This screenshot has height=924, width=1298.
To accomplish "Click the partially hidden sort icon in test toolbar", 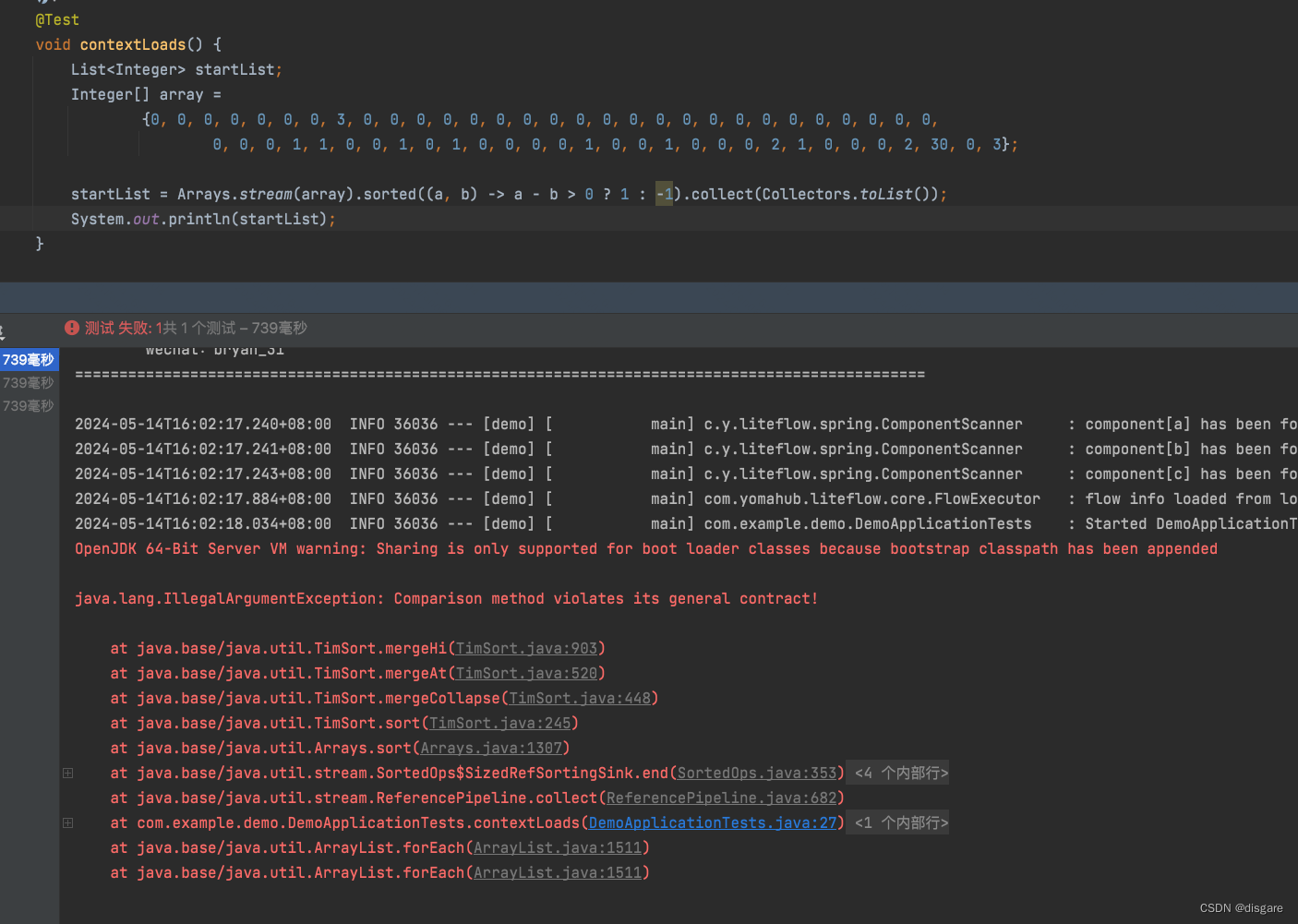I will (x=3, y=332).
